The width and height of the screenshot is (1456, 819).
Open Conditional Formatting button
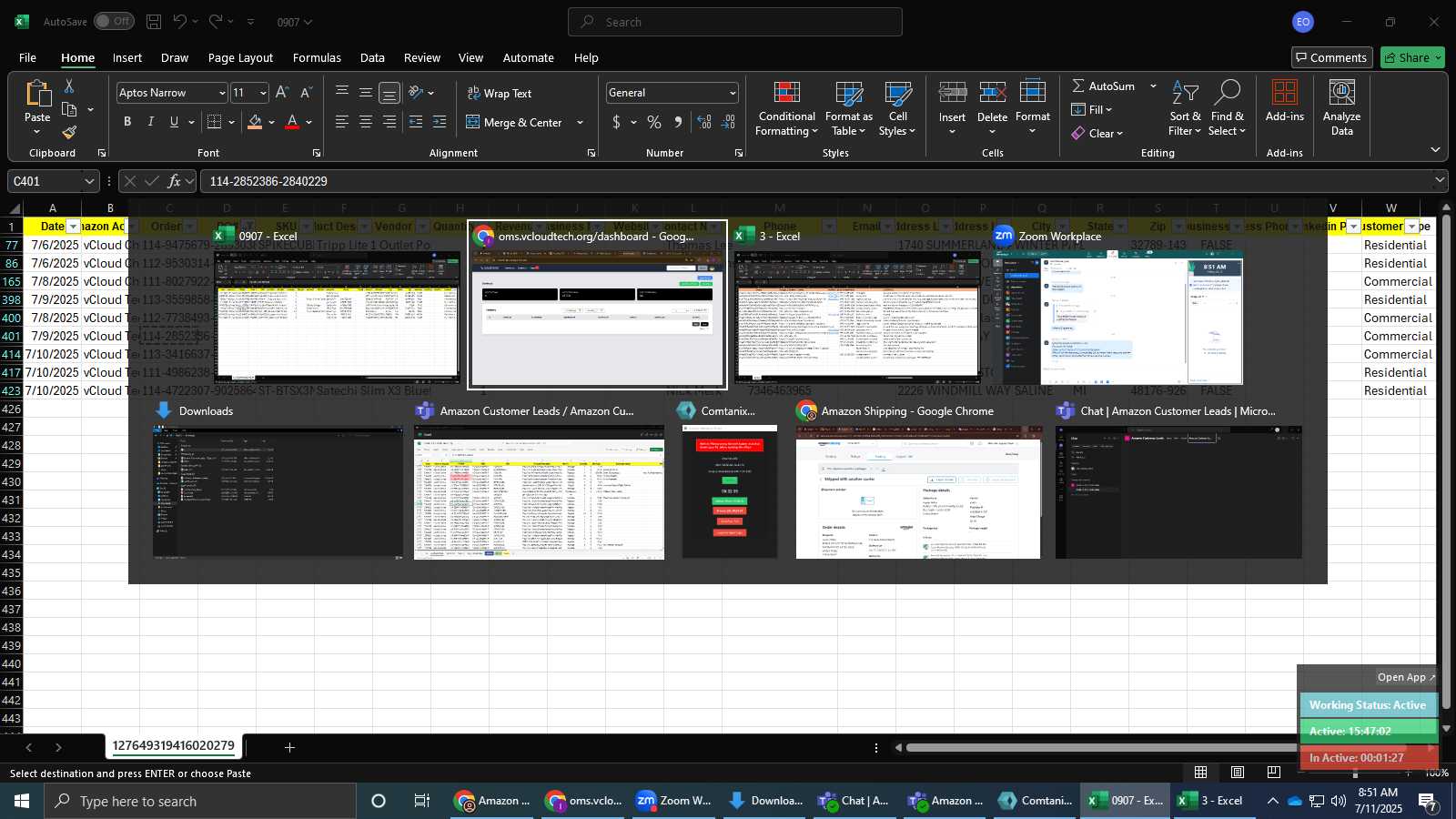coord(786,109)
